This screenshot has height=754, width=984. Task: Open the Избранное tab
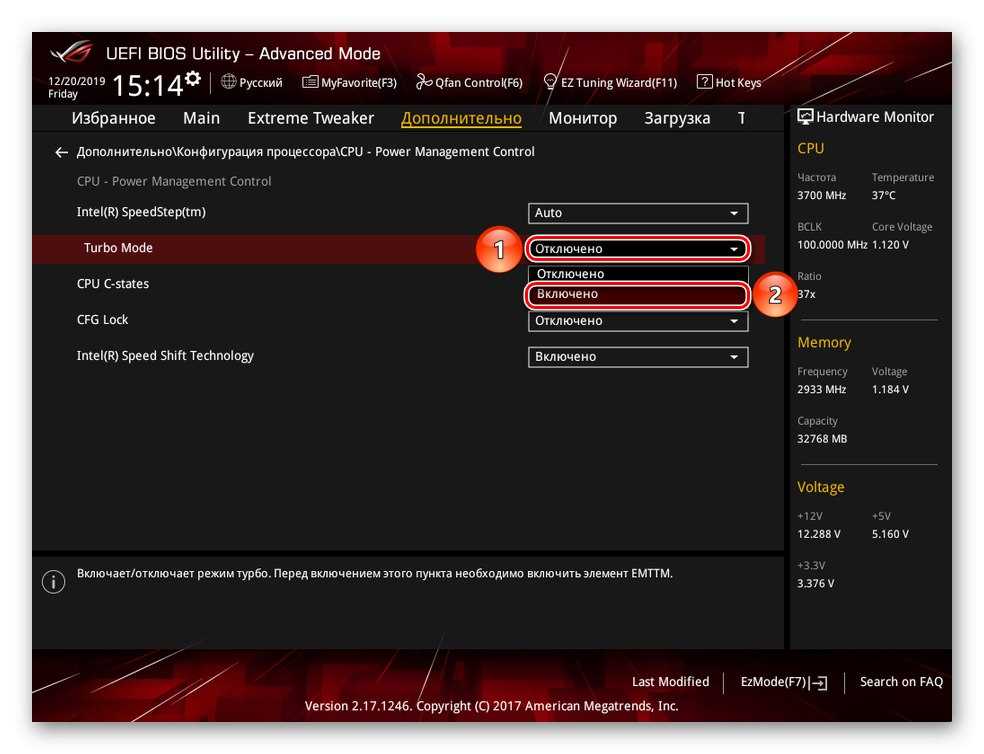114,118
